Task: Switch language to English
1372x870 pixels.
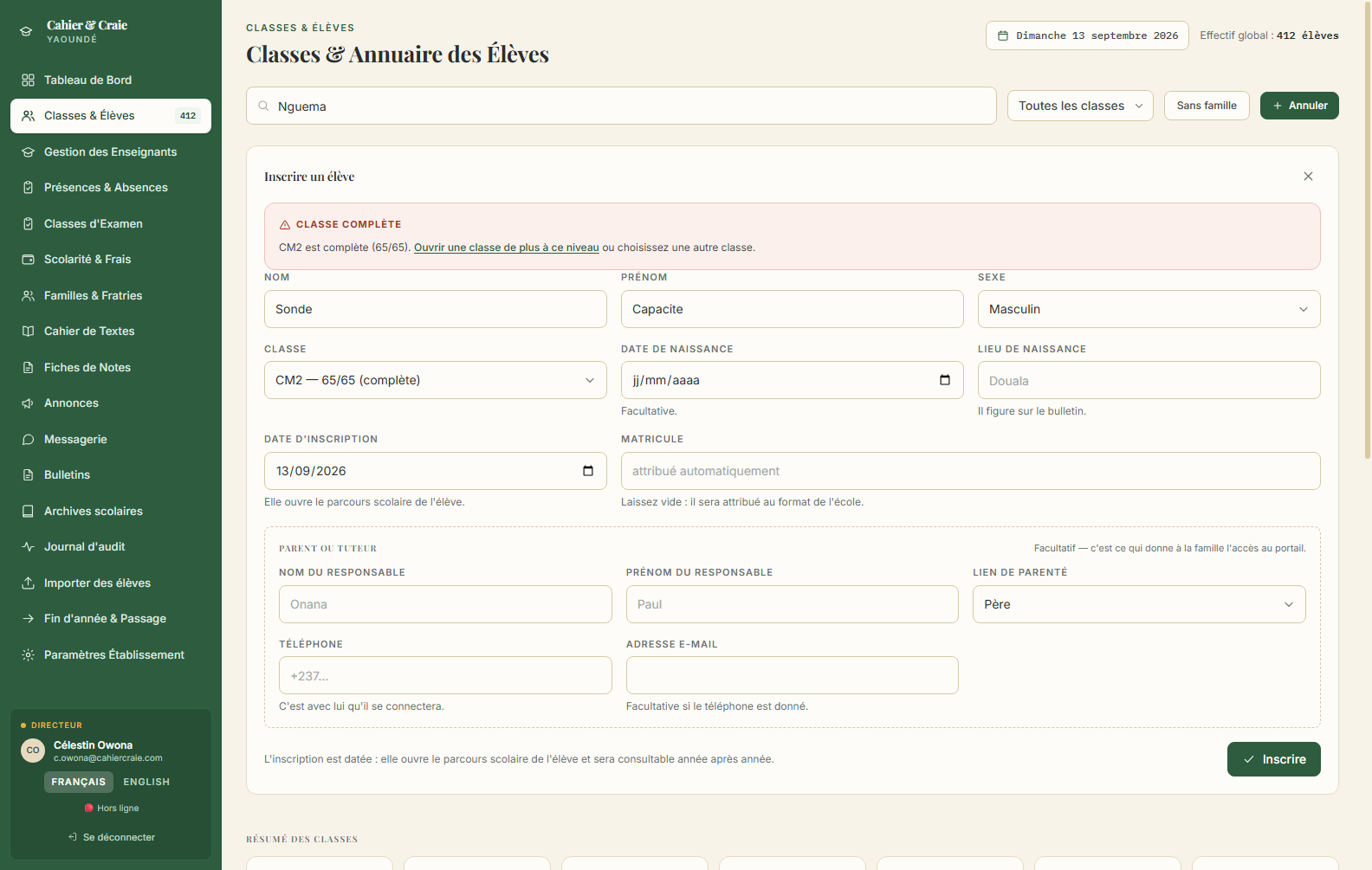Action: [x=146, y=782]
